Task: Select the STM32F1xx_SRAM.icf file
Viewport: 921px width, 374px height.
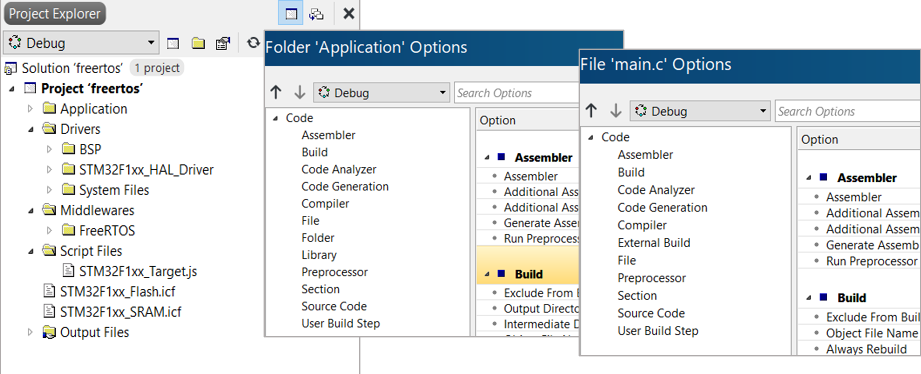Action: pos(120,312)
